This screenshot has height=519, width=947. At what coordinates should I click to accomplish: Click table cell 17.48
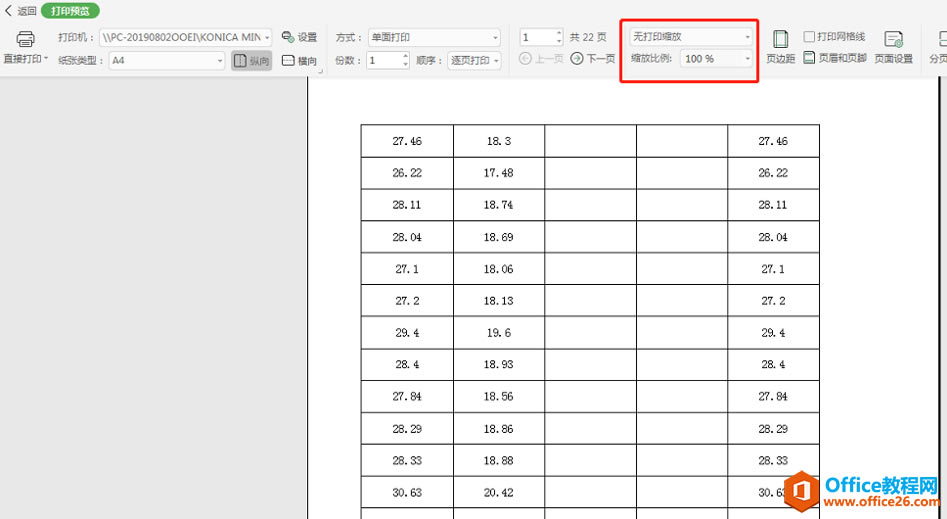(x=499, y=173)
